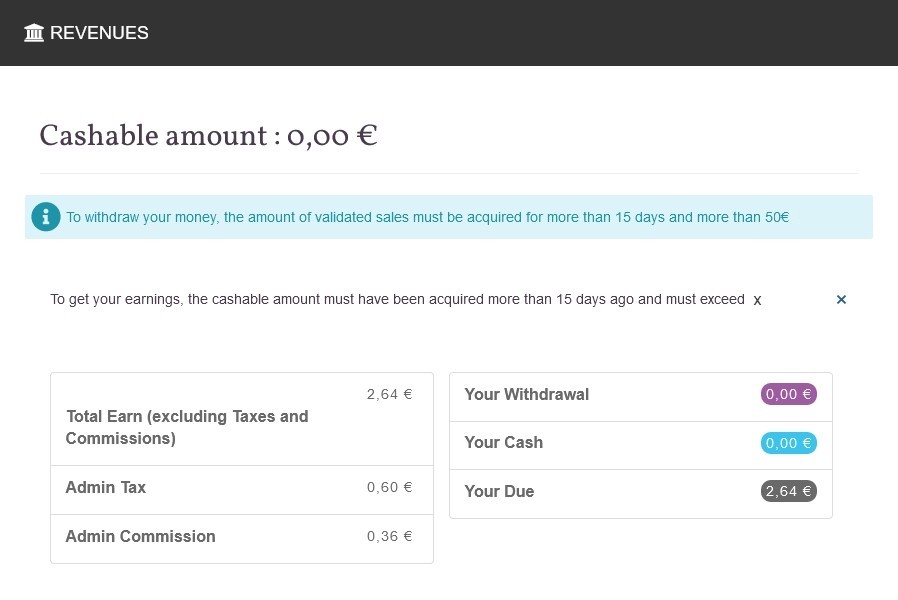Click the Your Due label
Viewport: 898px width, 600px height.
[x=499, y=492]
